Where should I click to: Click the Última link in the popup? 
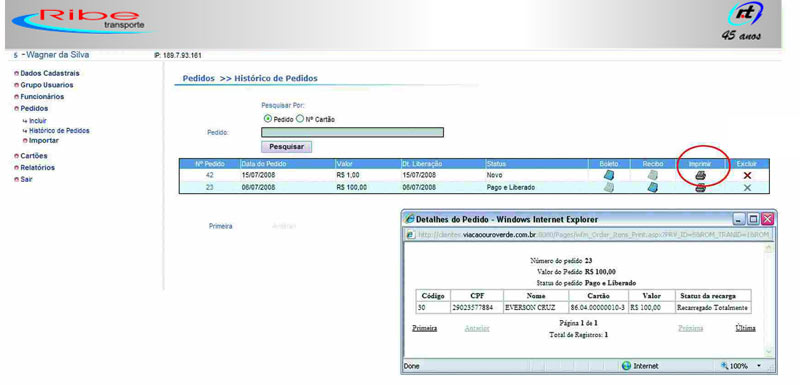(x=745, y=328)
